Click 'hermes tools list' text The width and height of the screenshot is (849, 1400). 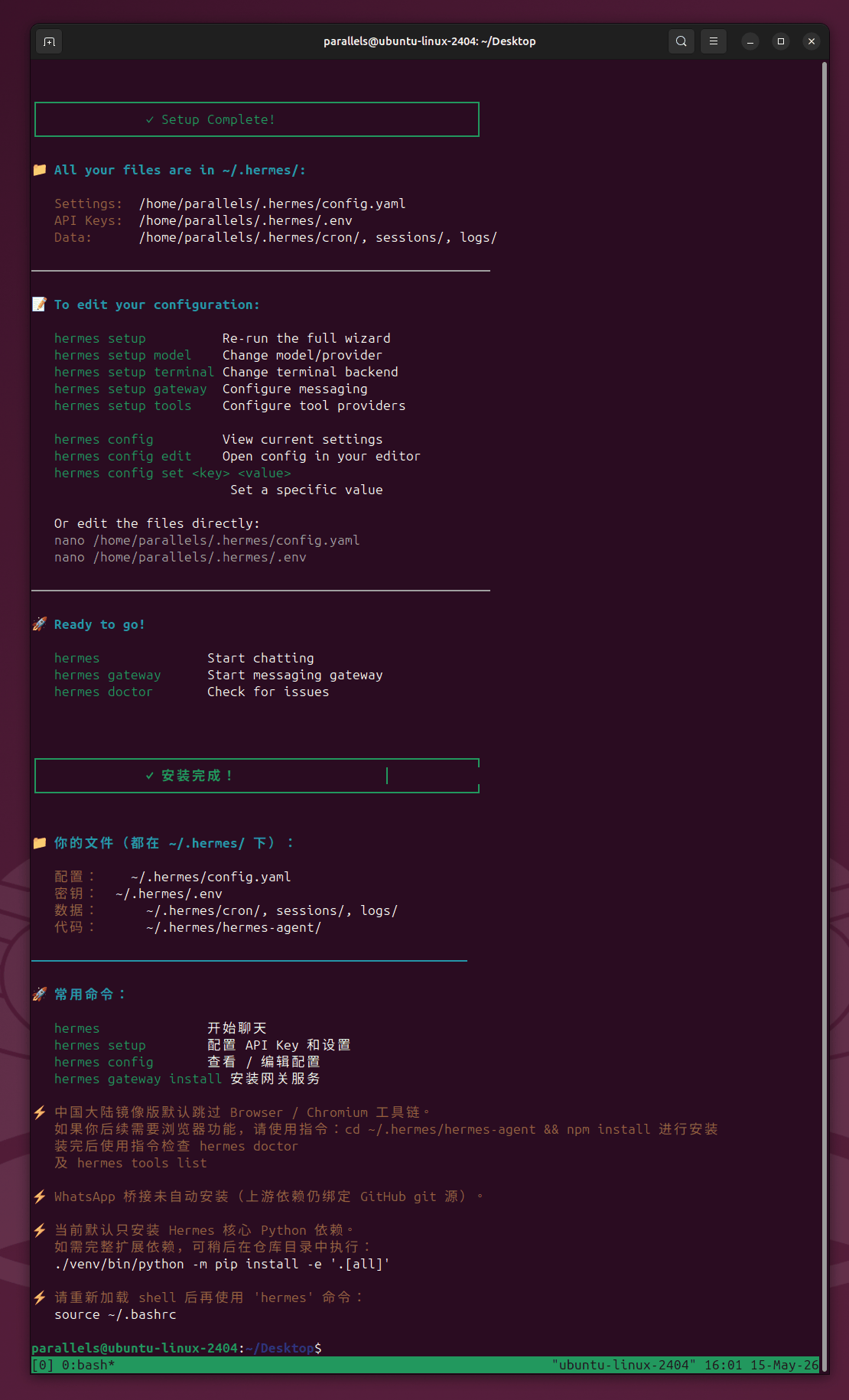(141, 1163)
